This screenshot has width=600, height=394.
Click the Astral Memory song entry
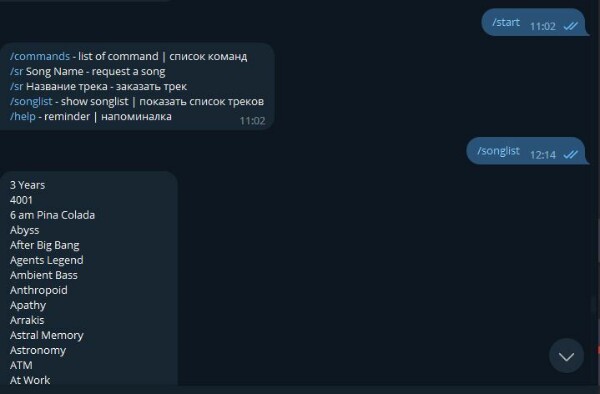(47, 335)
